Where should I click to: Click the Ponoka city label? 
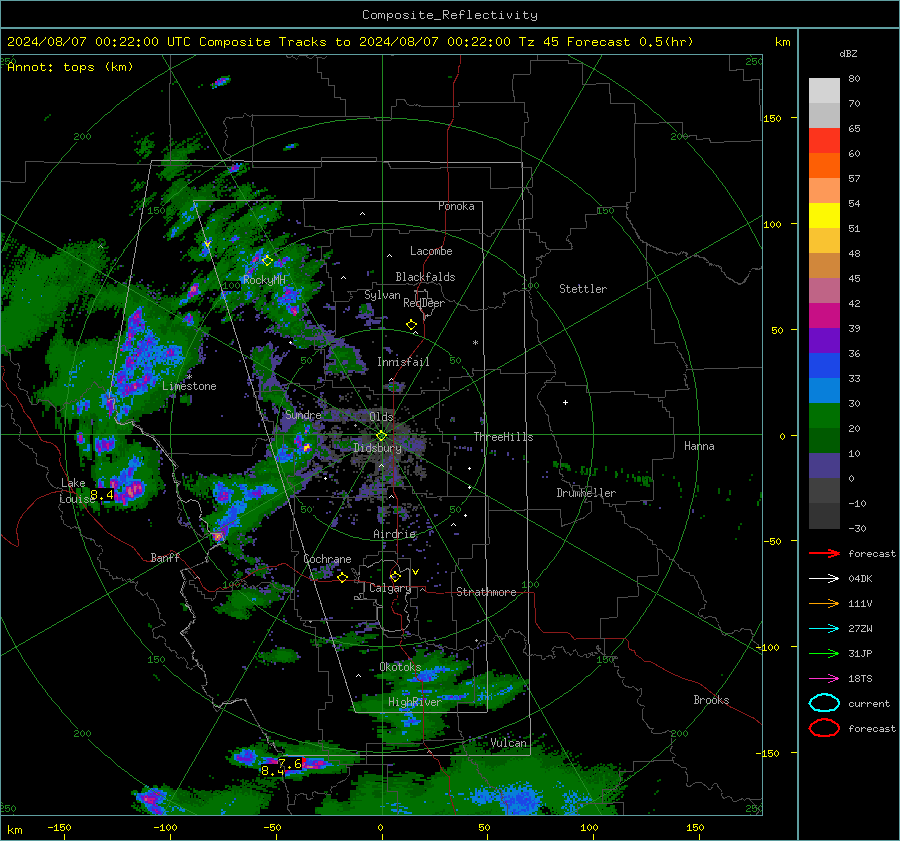[456, 206]
